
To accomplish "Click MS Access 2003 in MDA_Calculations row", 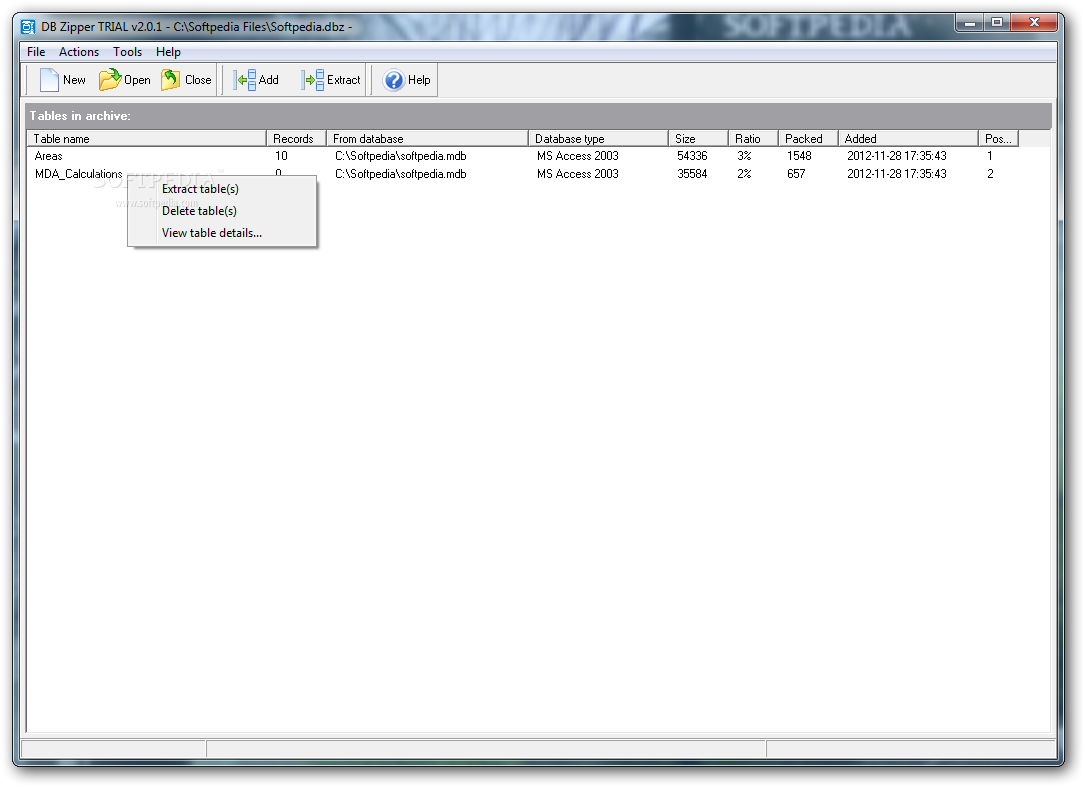I will 578,174.
